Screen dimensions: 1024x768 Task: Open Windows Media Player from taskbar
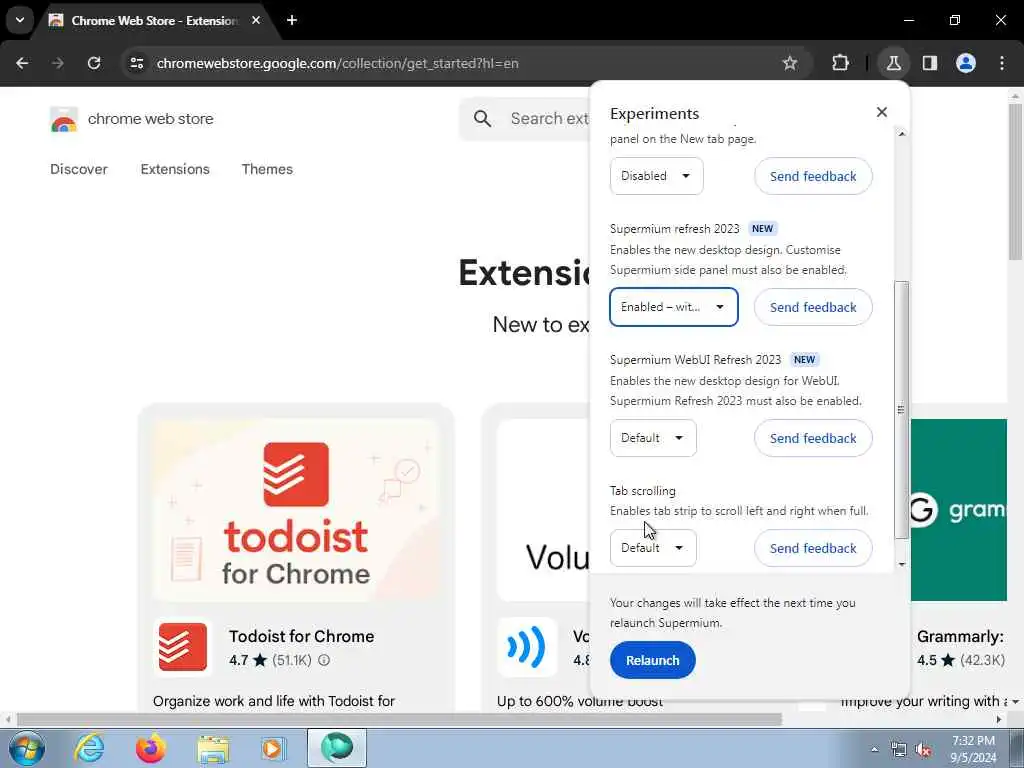[x=273, y=748]
